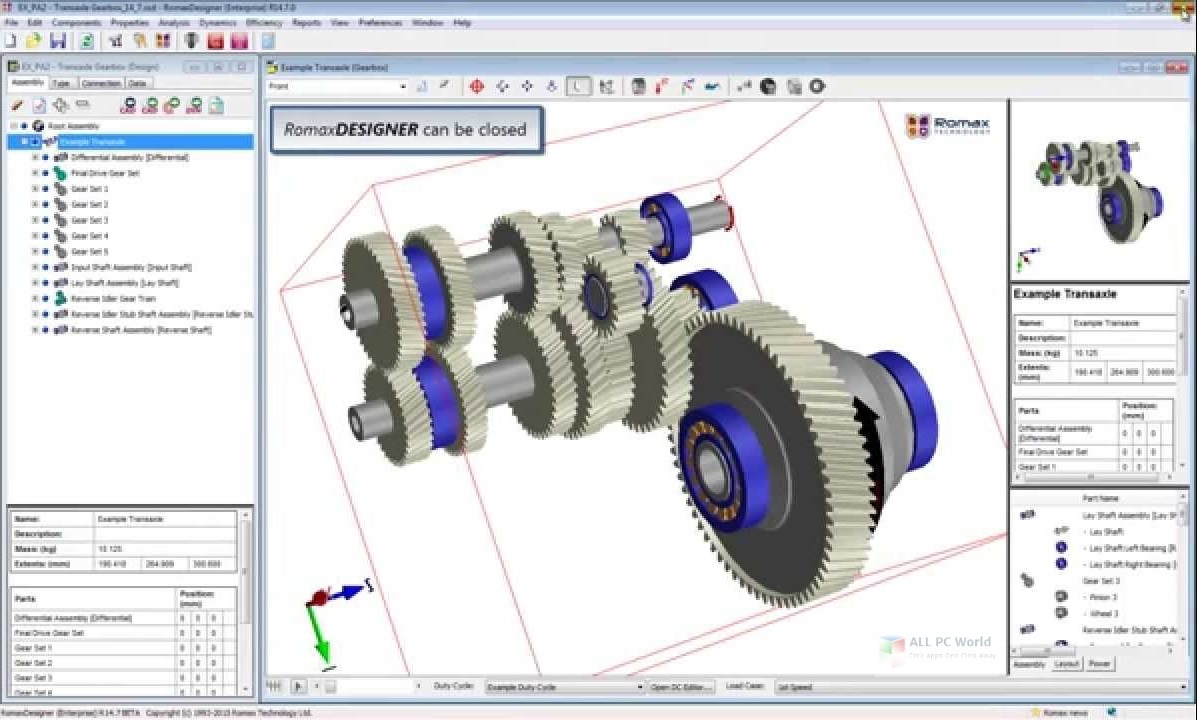This screenshot has width=1197, height=720.
Task: Expand the Gear Set 1 tree node
Action: (34, 189)
